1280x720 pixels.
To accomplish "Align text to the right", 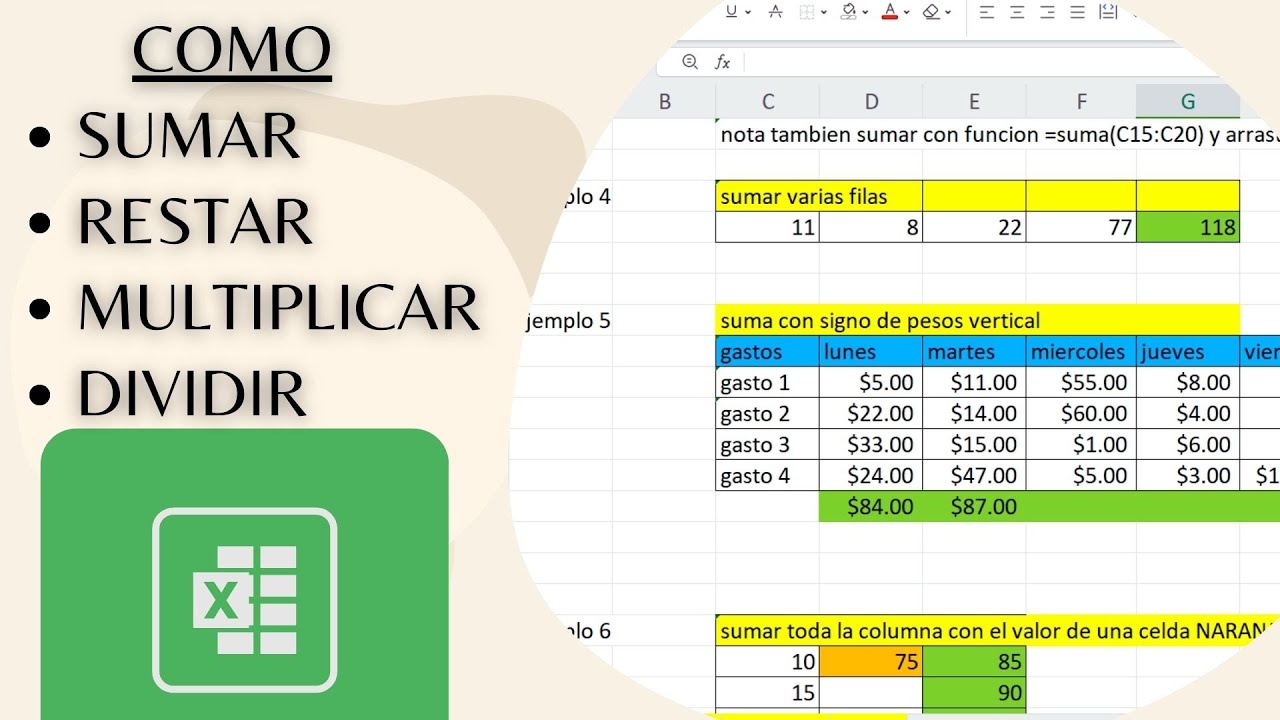I will coord(1047,12).
